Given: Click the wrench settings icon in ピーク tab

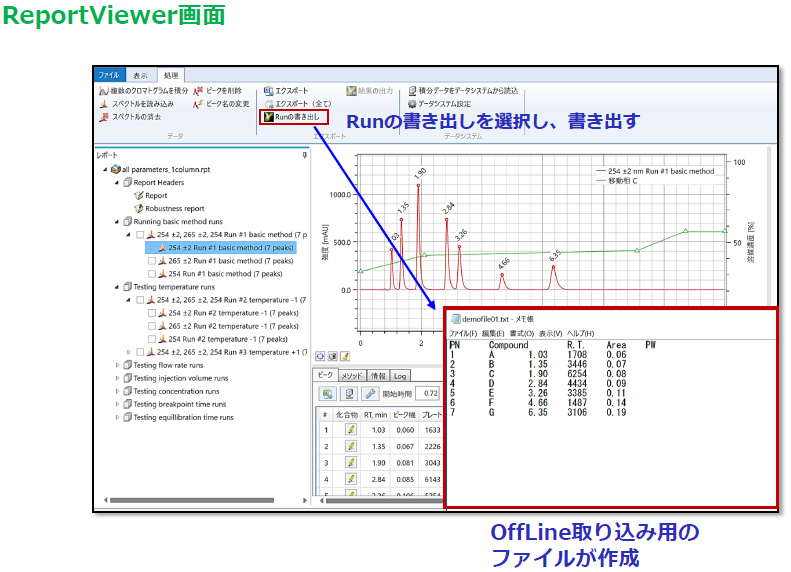Looking at the screenshot, I should pos(370,393).
